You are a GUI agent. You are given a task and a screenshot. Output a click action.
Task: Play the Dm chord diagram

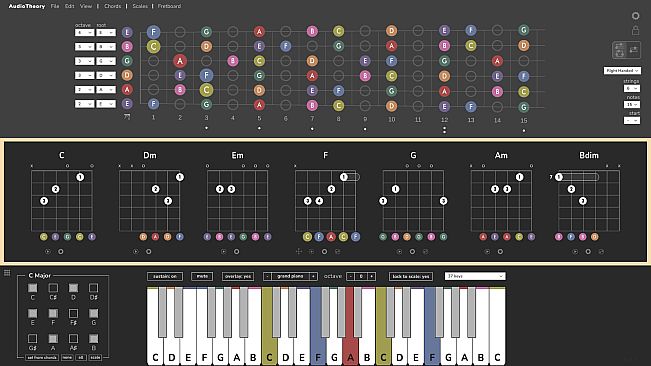(136, 251)
